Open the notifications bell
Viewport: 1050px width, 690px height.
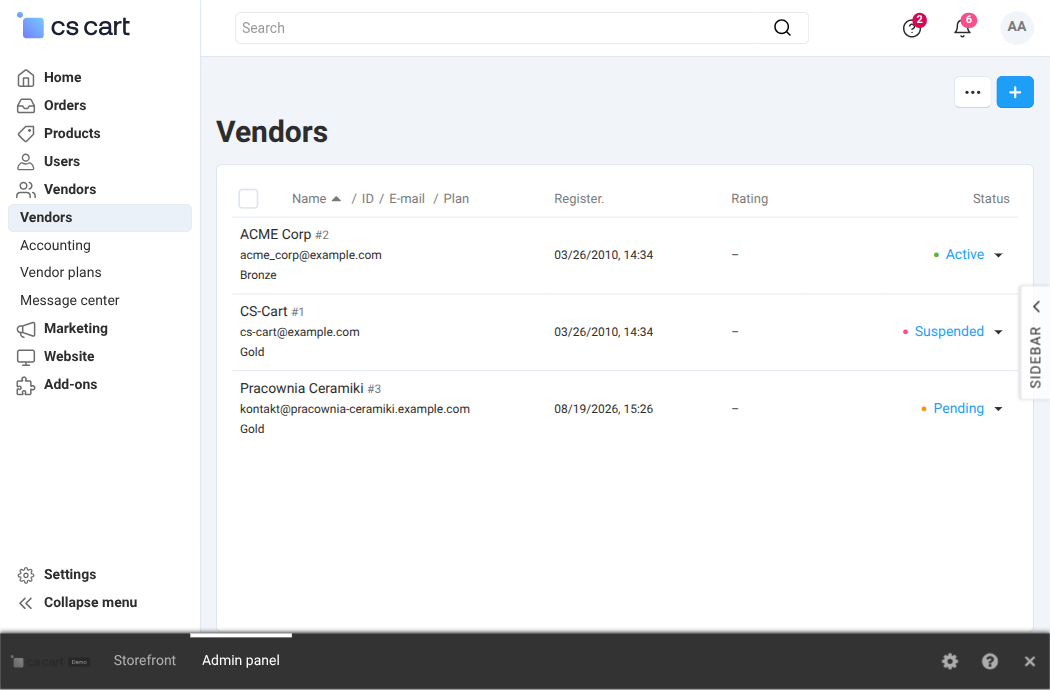coord(963,27)
